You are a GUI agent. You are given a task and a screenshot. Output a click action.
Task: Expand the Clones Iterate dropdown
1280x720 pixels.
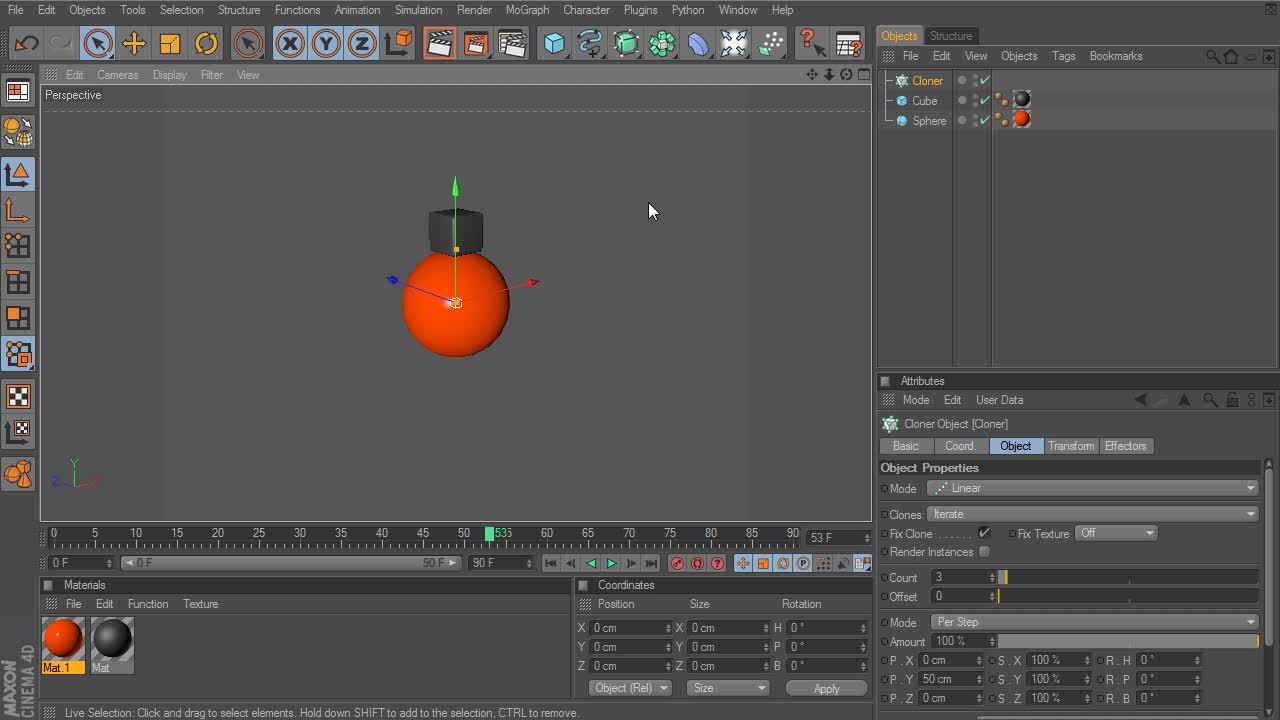click(1092, 514)
